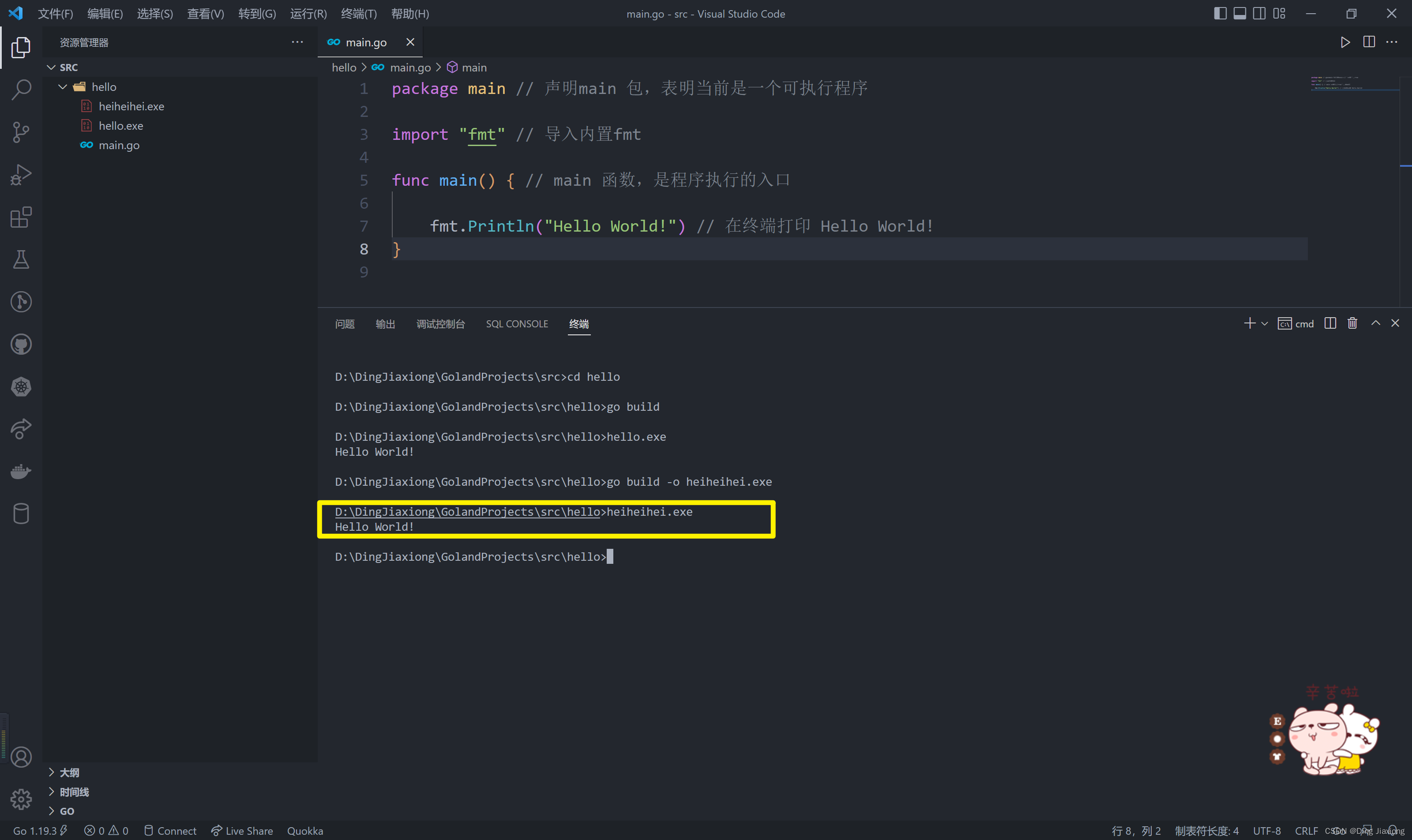This screenshot has width=1412, height=840.
Task: Toggle the terminal panel split view
Action: [1330, 322]
